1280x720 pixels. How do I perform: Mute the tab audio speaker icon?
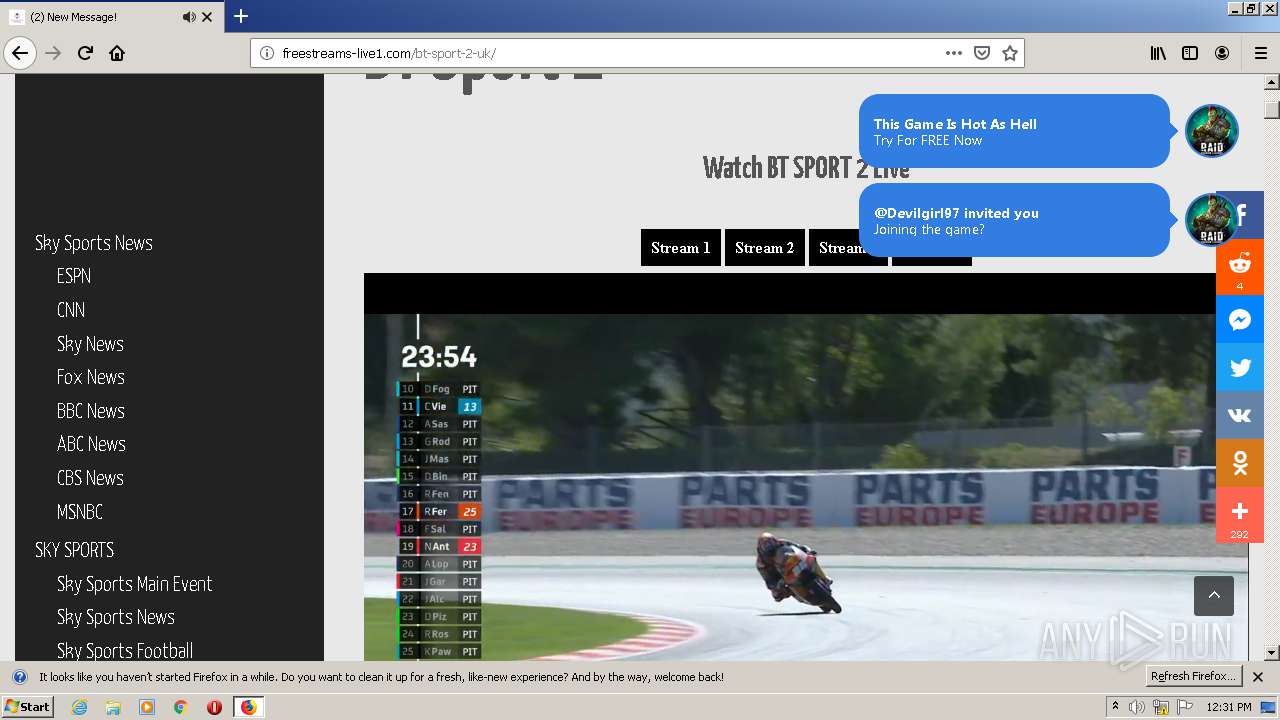coord(189,17)
